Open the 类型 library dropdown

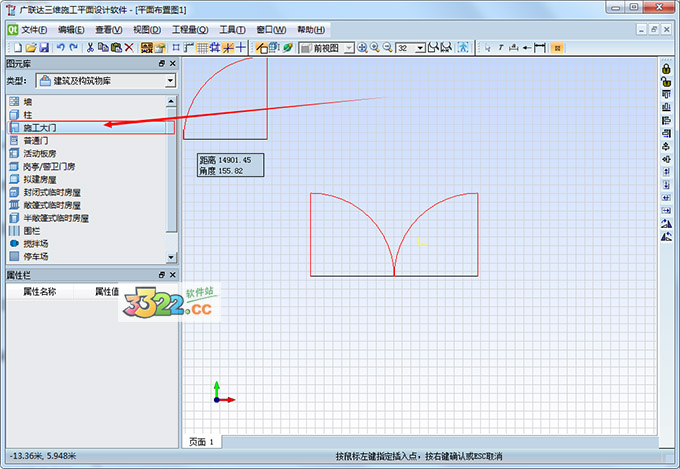171,80
